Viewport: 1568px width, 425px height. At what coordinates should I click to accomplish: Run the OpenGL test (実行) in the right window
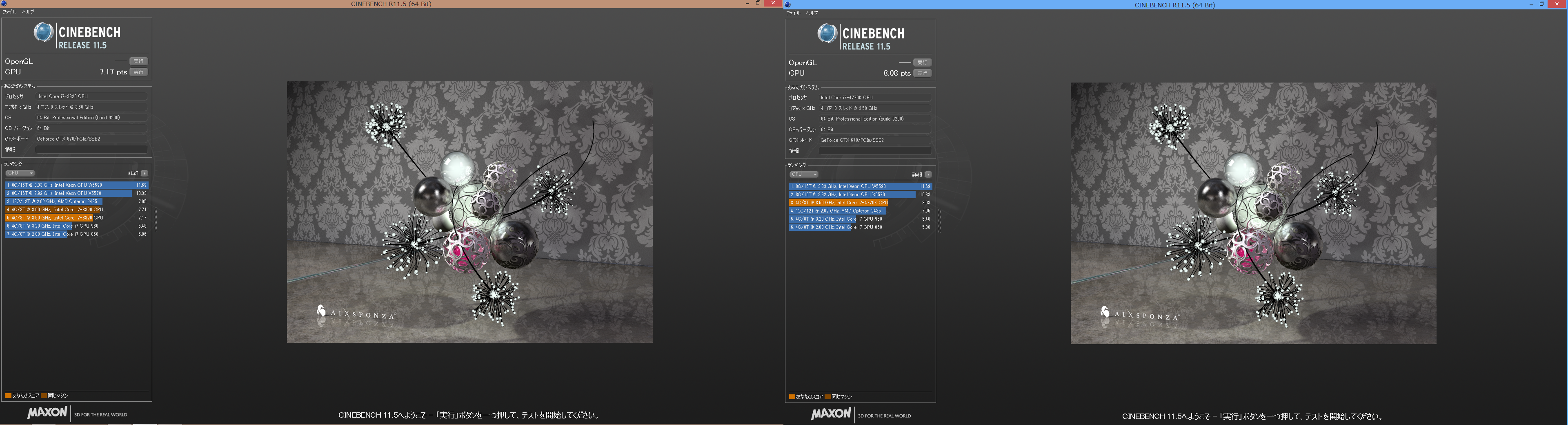coord(923,63)
